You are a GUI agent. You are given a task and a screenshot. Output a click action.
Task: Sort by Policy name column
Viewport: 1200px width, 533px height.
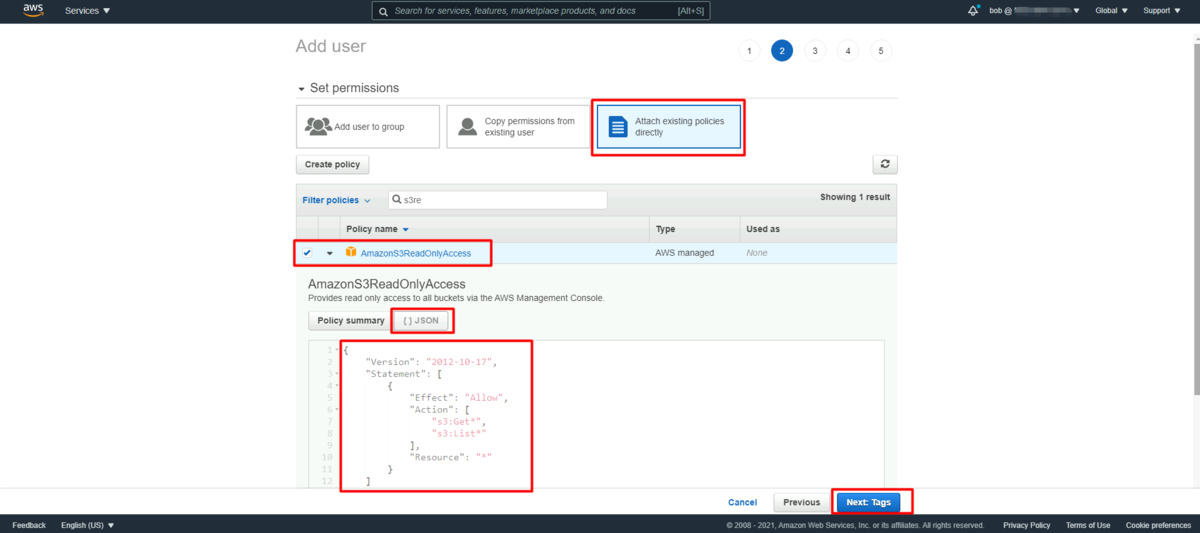click(377, 229)
